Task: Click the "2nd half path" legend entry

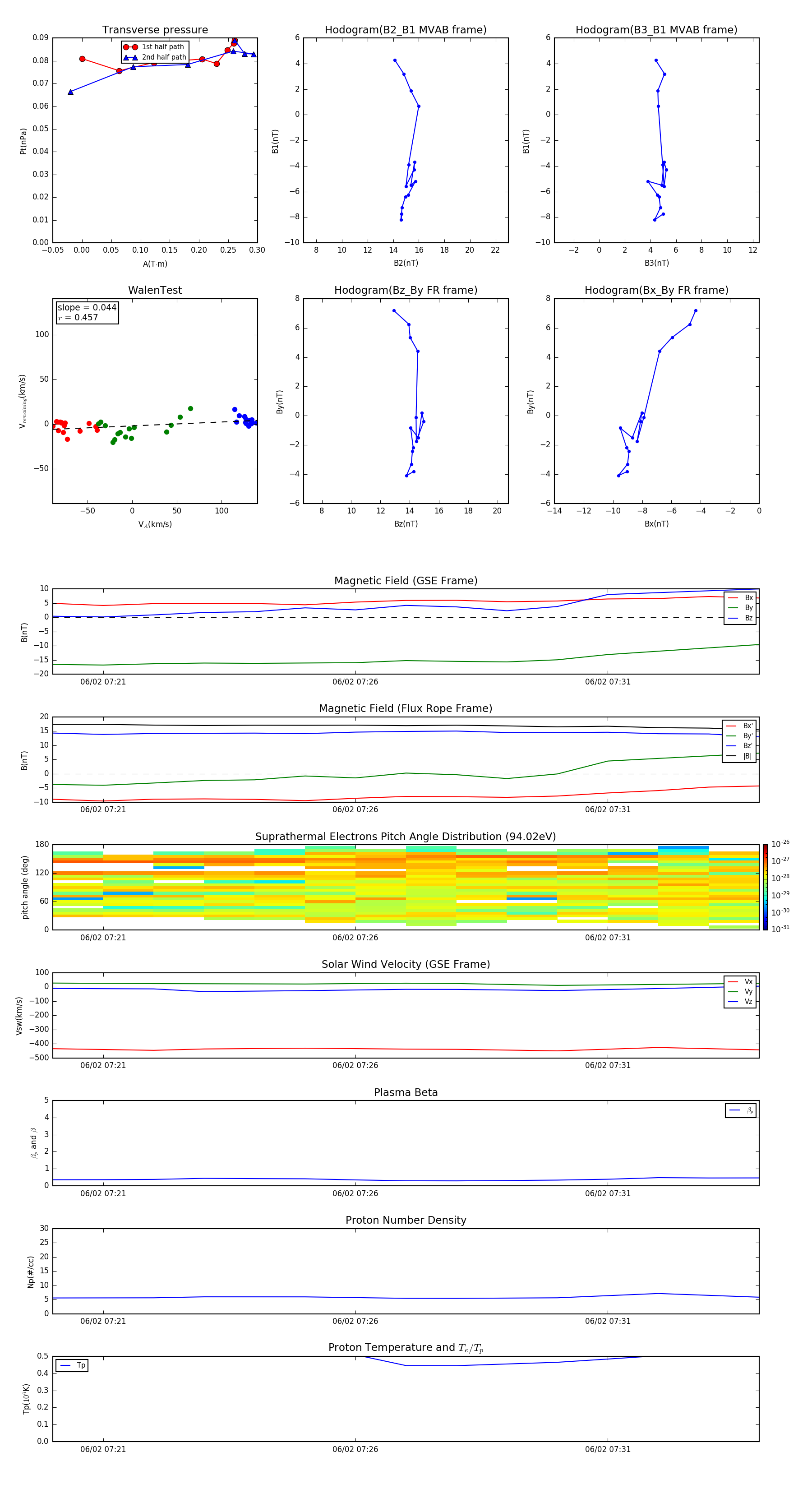Action: (x=154, y=57)
